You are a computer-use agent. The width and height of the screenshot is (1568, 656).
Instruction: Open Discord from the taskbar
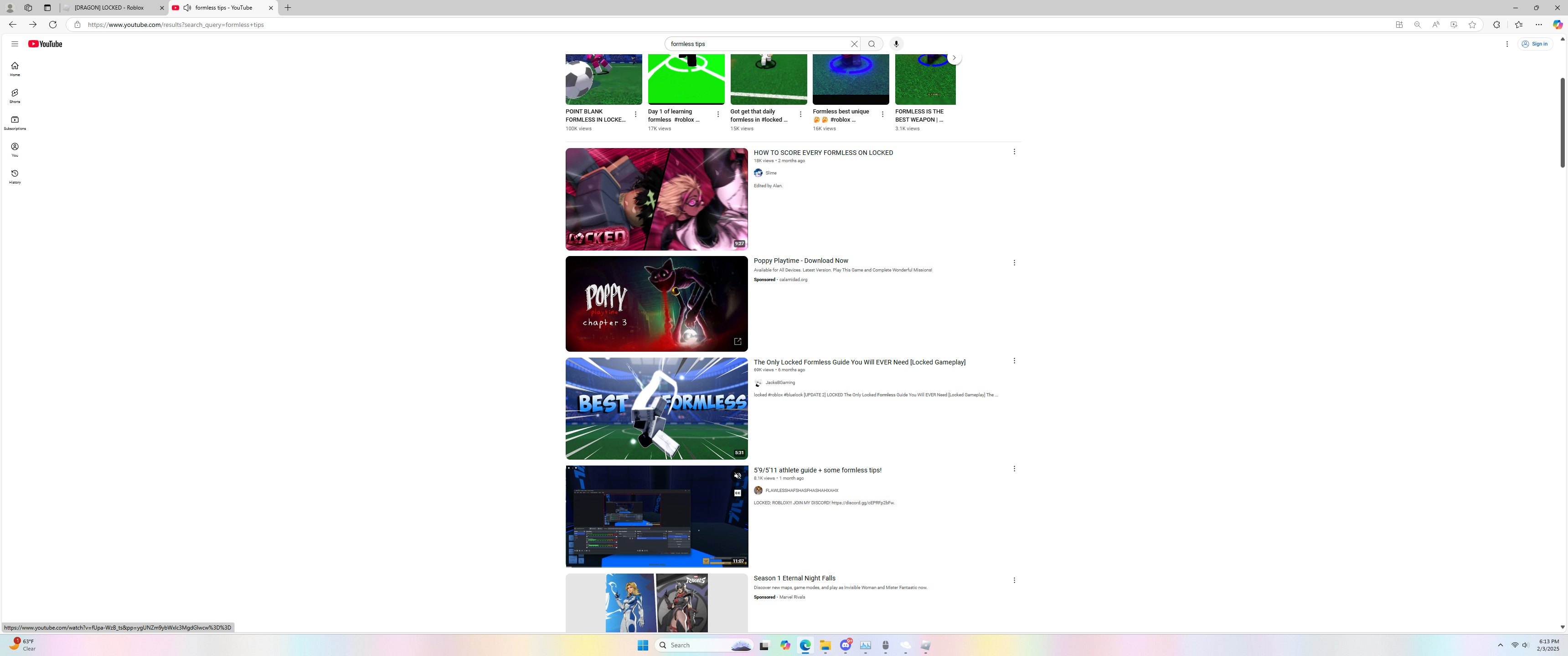point(846,645)
